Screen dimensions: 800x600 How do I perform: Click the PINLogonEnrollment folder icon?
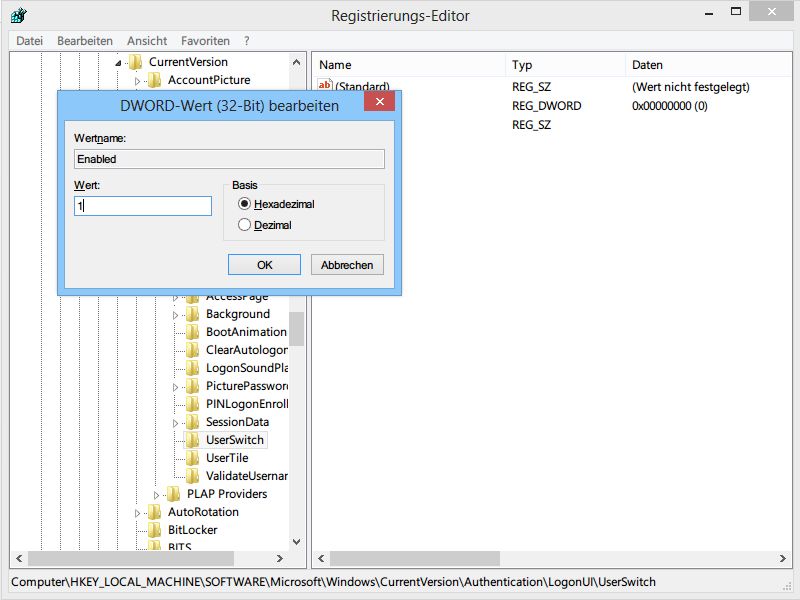pos(193,404)
